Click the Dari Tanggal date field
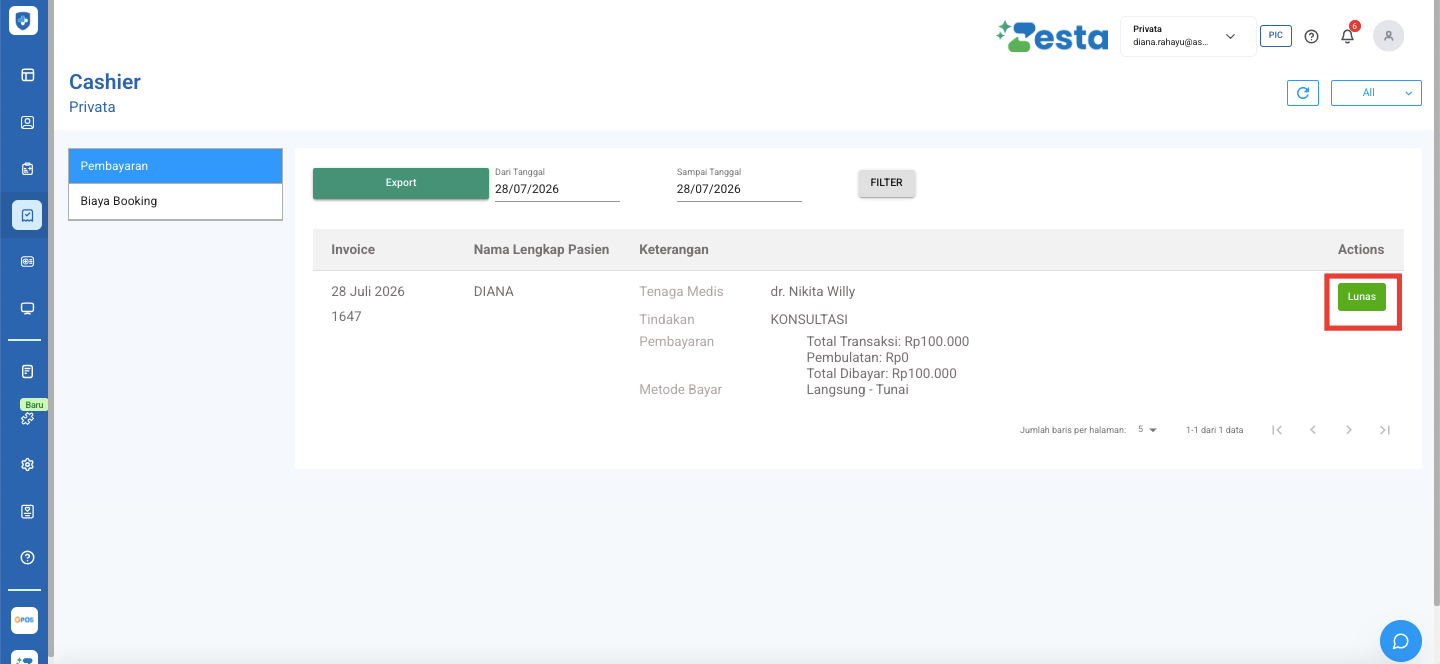Viewport: 1440px width, 664px height. 557,189
